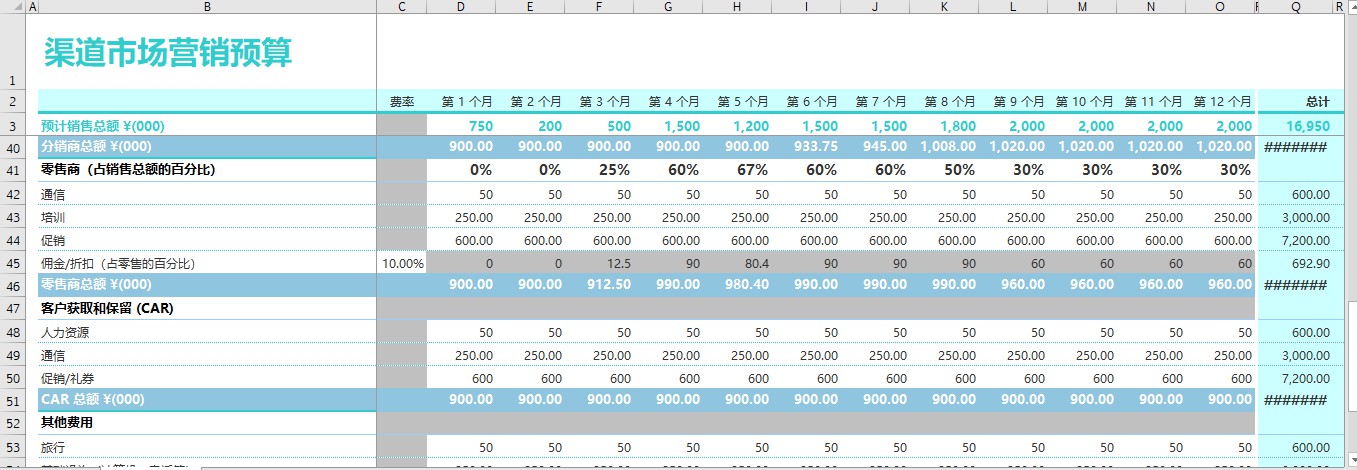
Task: Click row 45 header
Action: [x=12, y=263]
